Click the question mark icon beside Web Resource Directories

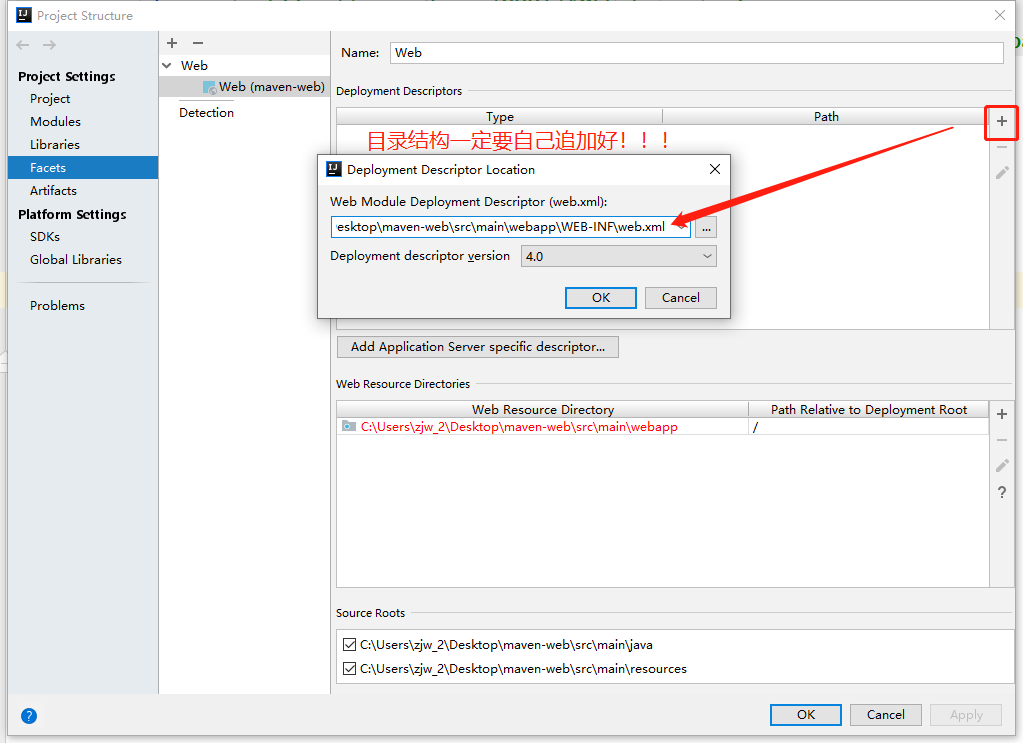(1002, 492)
